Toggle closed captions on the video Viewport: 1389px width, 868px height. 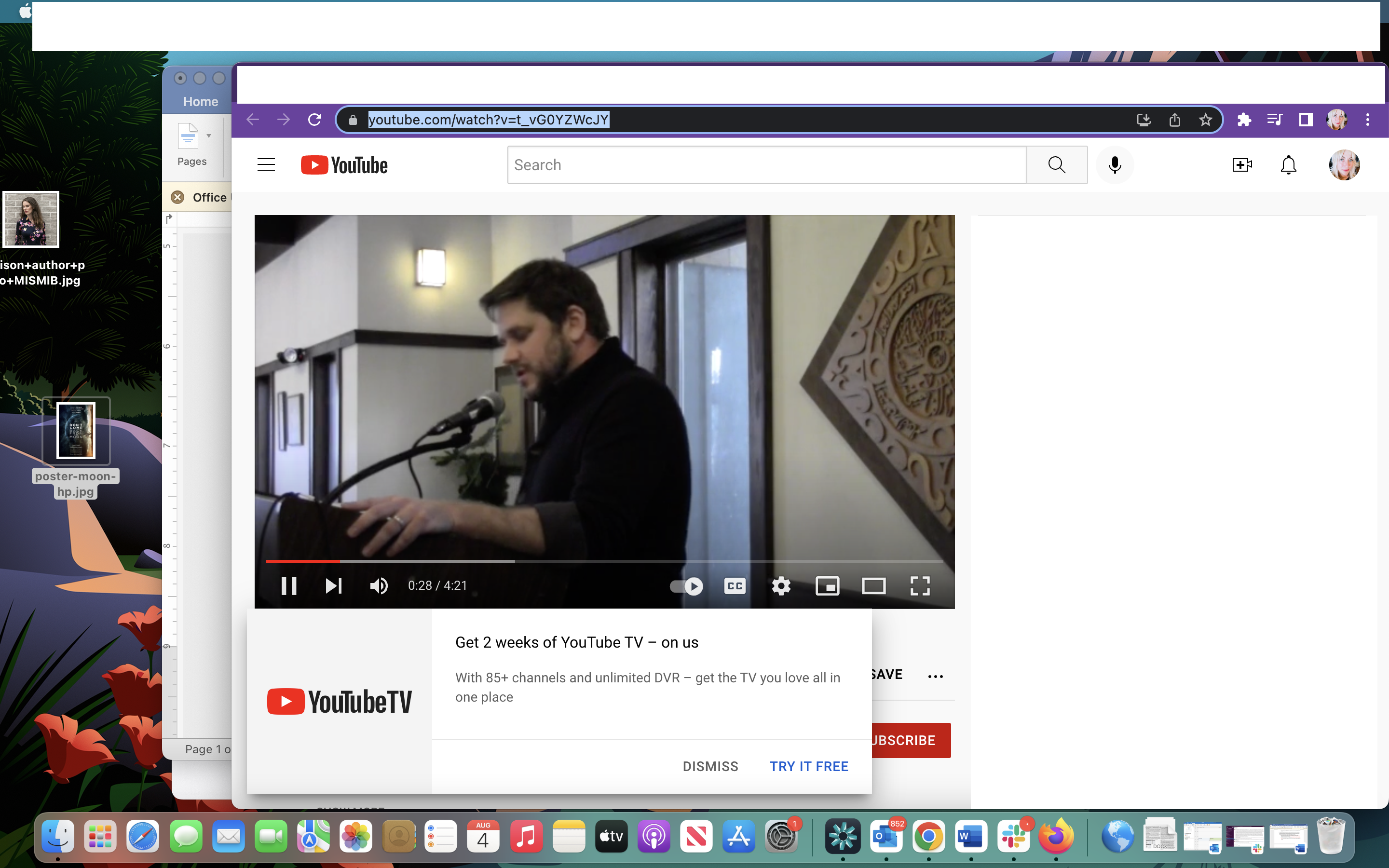point(735,585)
